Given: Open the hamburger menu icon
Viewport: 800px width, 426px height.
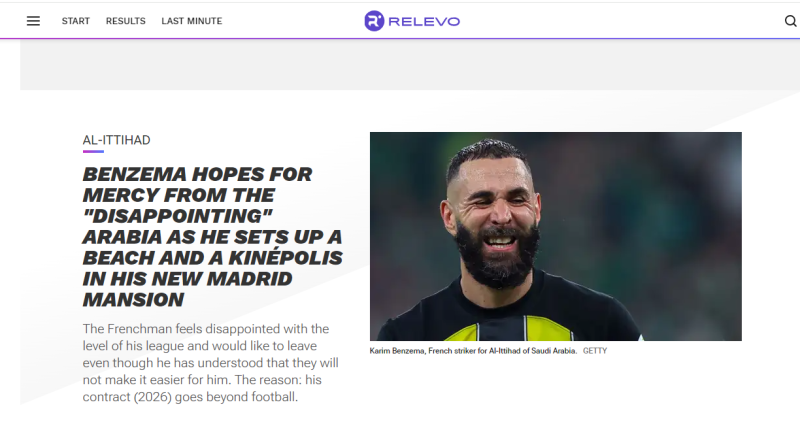Looking at the screenshot, I should click(x=33, y=21).
